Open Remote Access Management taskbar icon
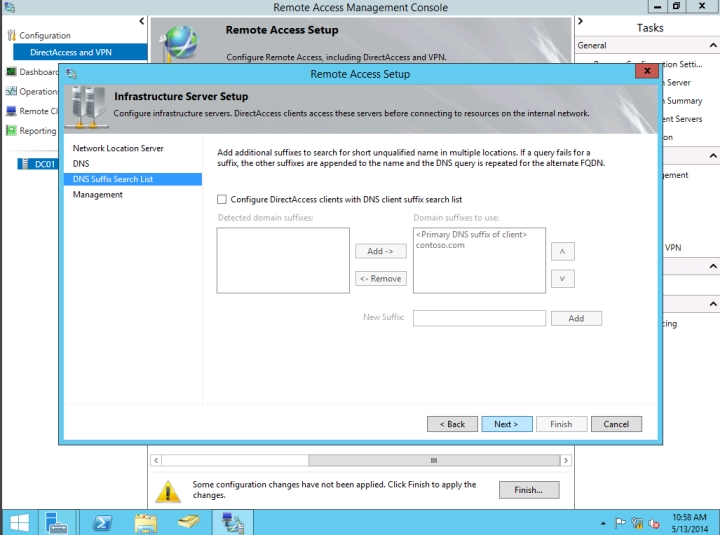Screen dimensions: 720x535 point(232,523)
